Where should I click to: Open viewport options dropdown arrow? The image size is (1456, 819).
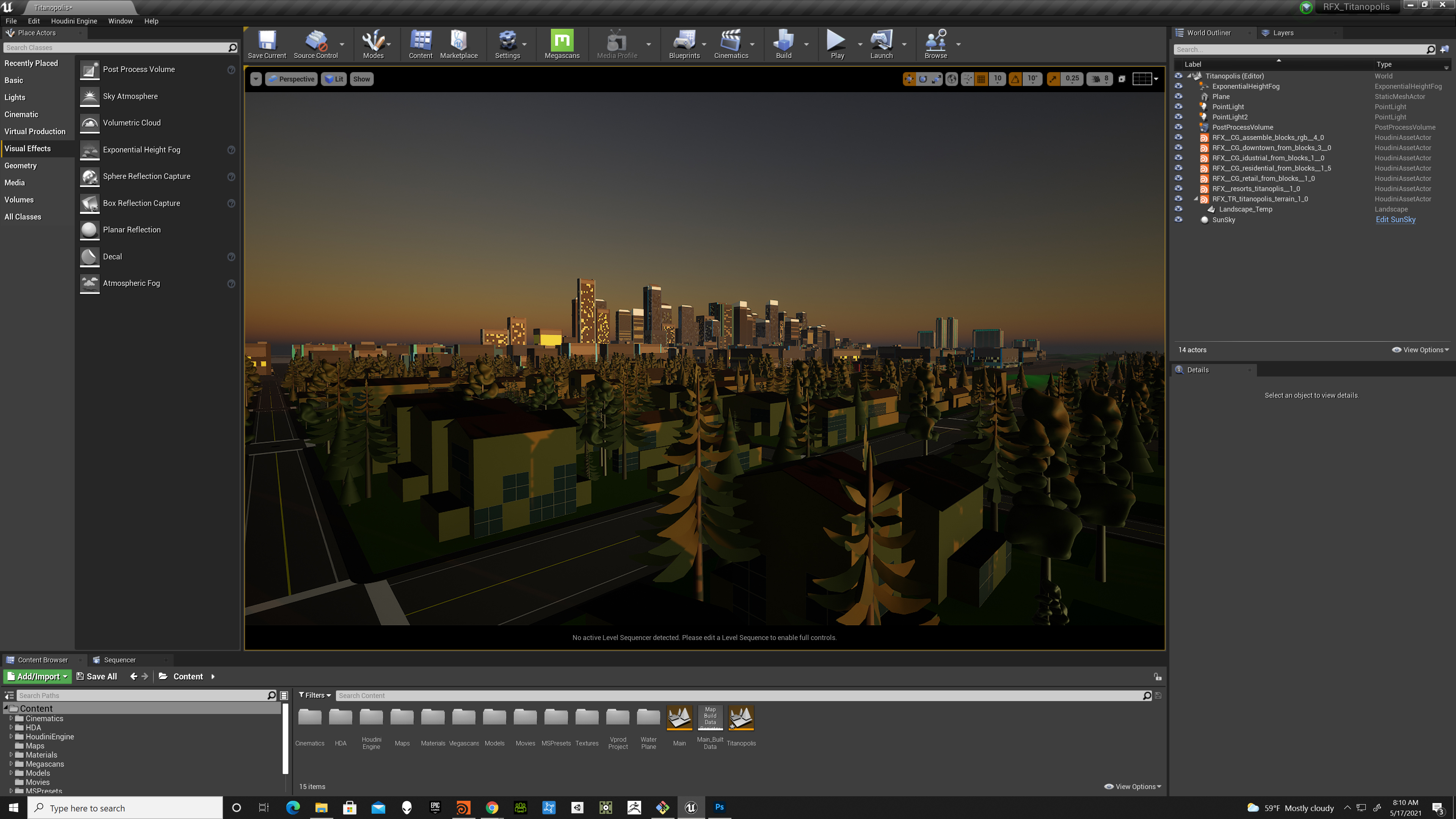pos(256,79)
